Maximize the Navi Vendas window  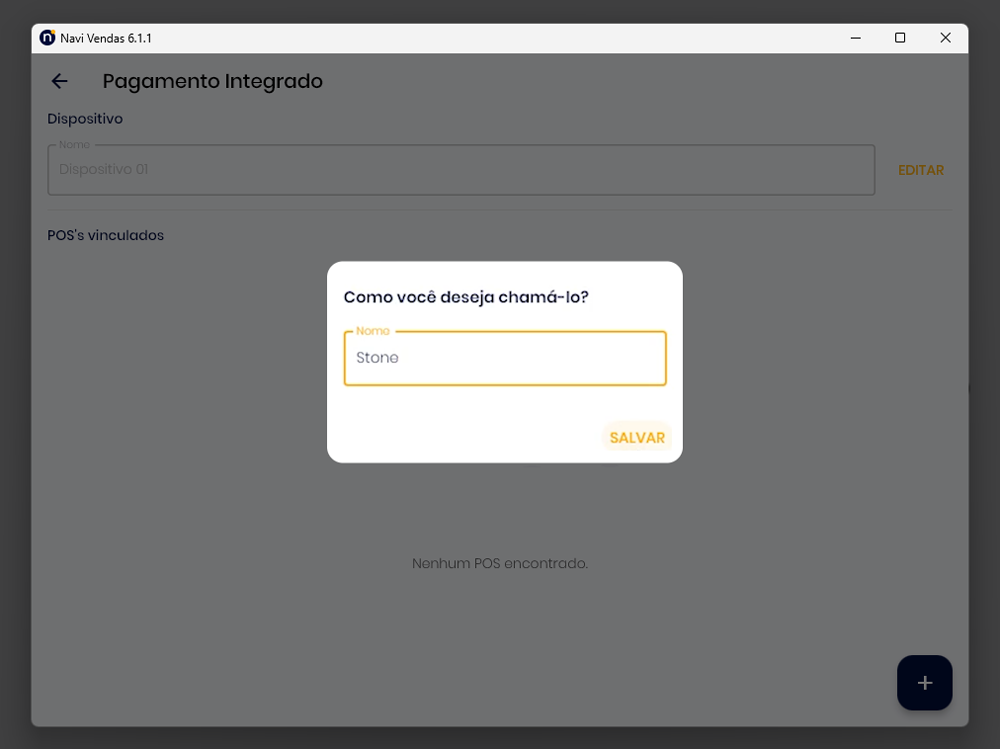click(900, 38)
